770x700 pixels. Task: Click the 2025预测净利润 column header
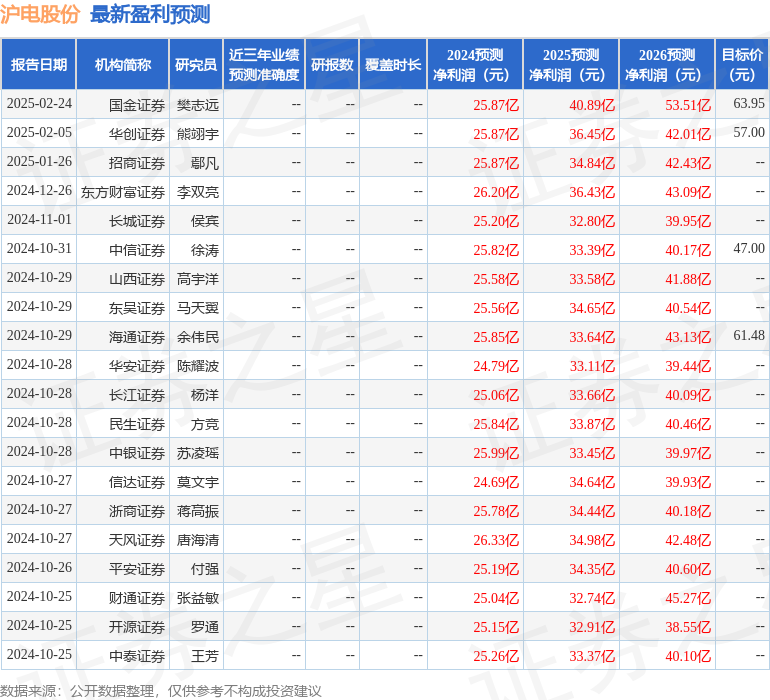(571, 64)
